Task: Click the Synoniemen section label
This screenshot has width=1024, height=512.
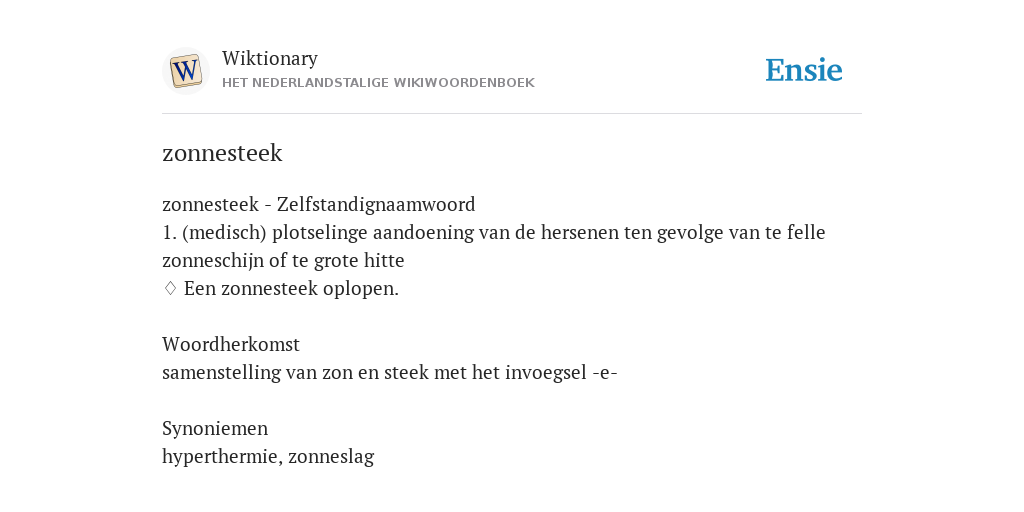Action: click(215, 428)
